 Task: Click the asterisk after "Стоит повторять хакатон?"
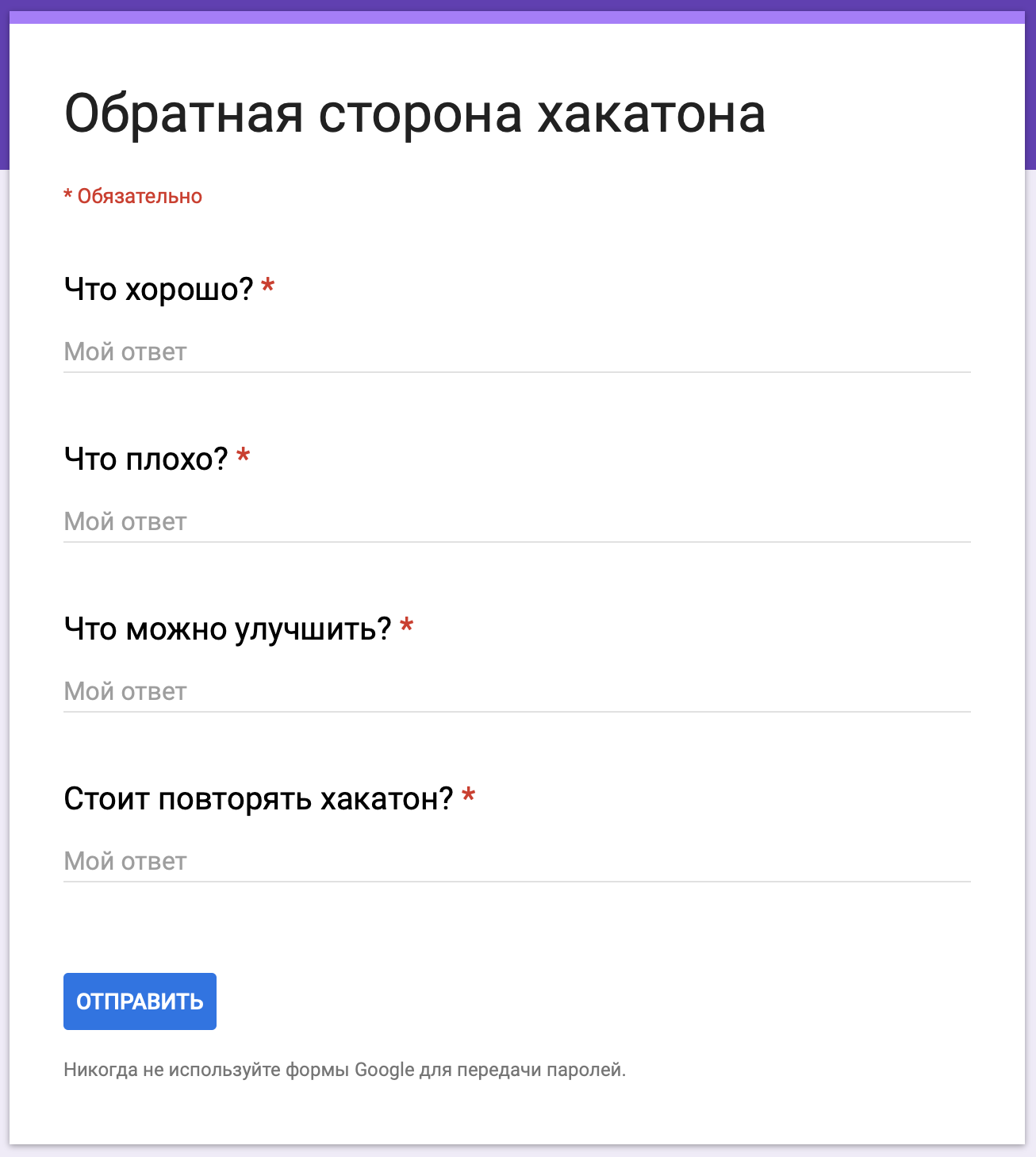(469, 796)
